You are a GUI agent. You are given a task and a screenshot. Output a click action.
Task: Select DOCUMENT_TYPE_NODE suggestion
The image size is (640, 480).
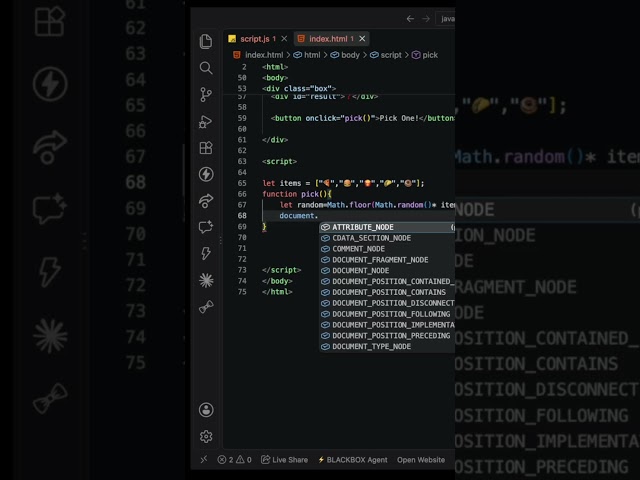pos(387,347)
